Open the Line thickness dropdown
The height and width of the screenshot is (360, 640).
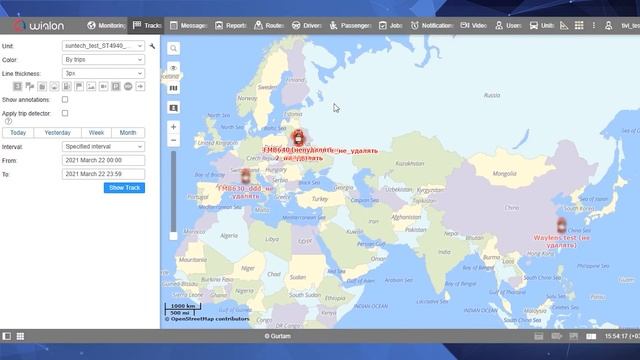click(x=103, y=73)
